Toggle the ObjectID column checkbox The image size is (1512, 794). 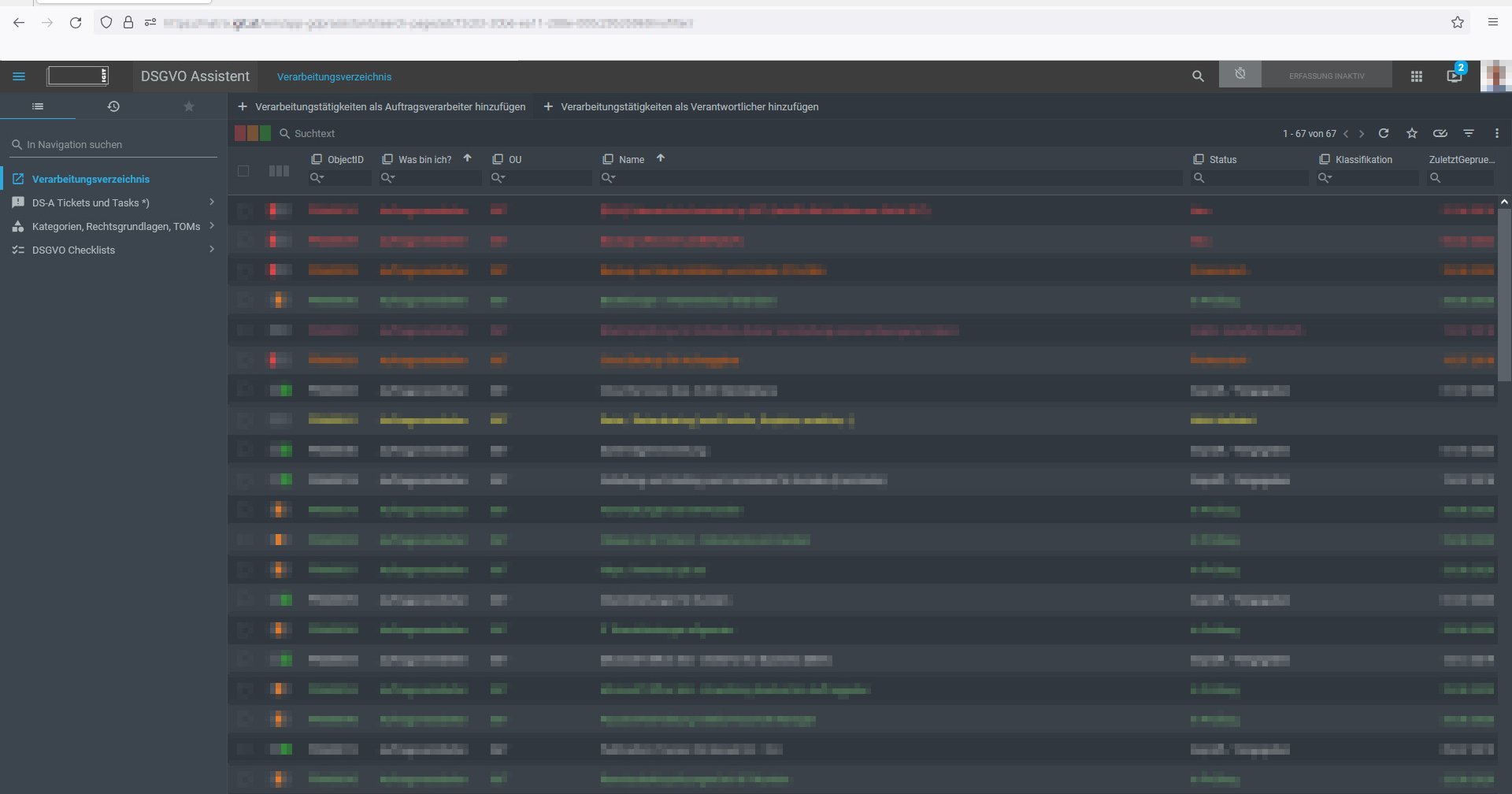click(x=317, y=159)
